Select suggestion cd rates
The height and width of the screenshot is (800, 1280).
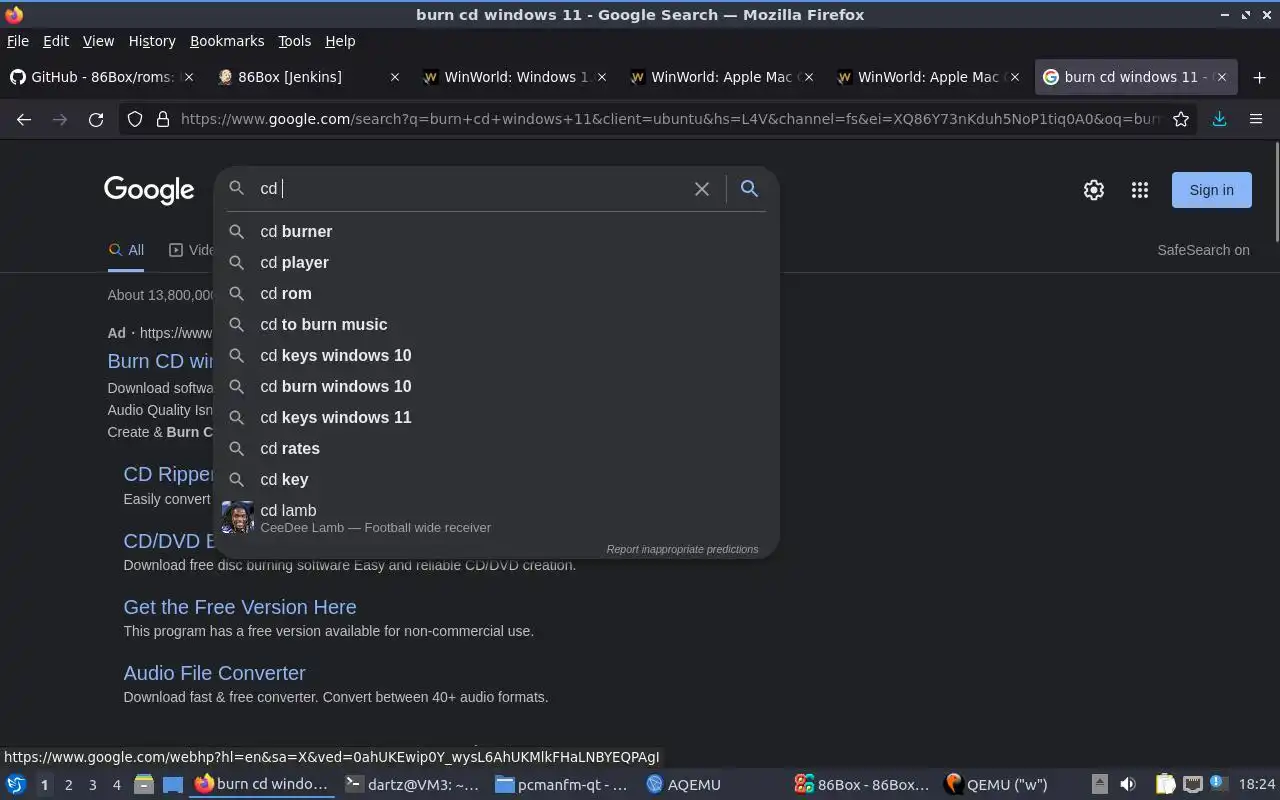pos(497,448)
